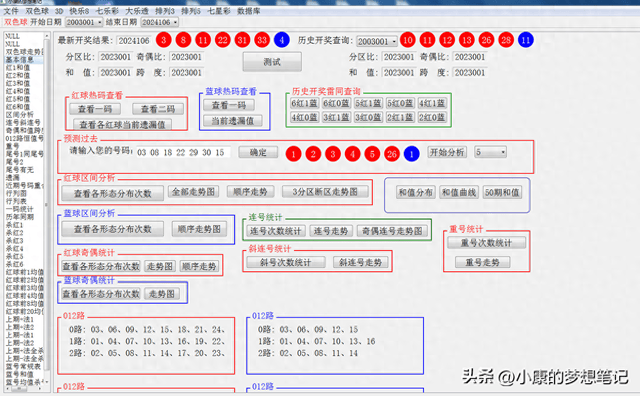Select 蓝号和值 in the left list
Viewport: 640px width, 396px height.
19,374
